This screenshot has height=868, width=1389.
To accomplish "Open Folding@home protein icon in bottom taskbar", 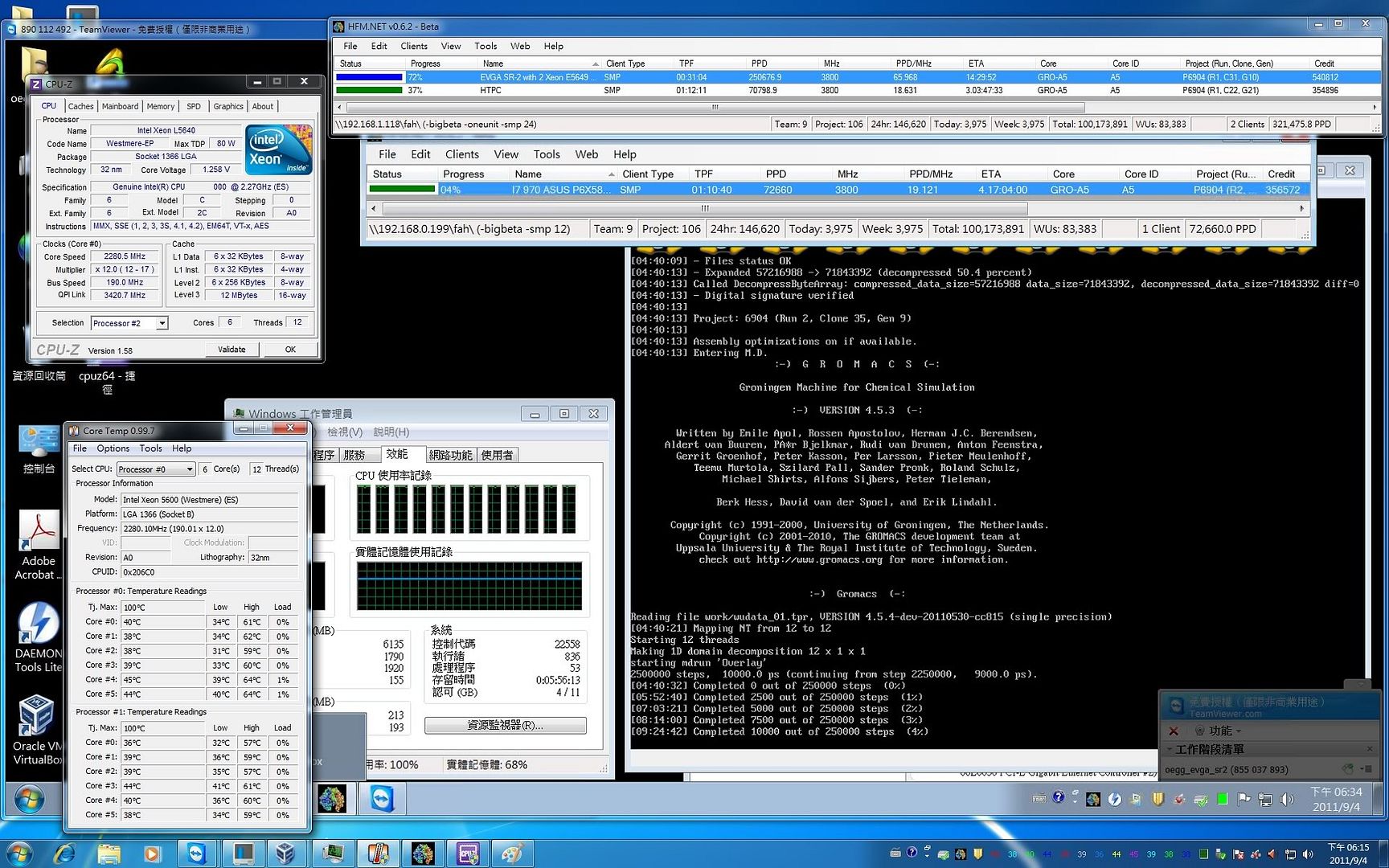I will tap(423, 853).
